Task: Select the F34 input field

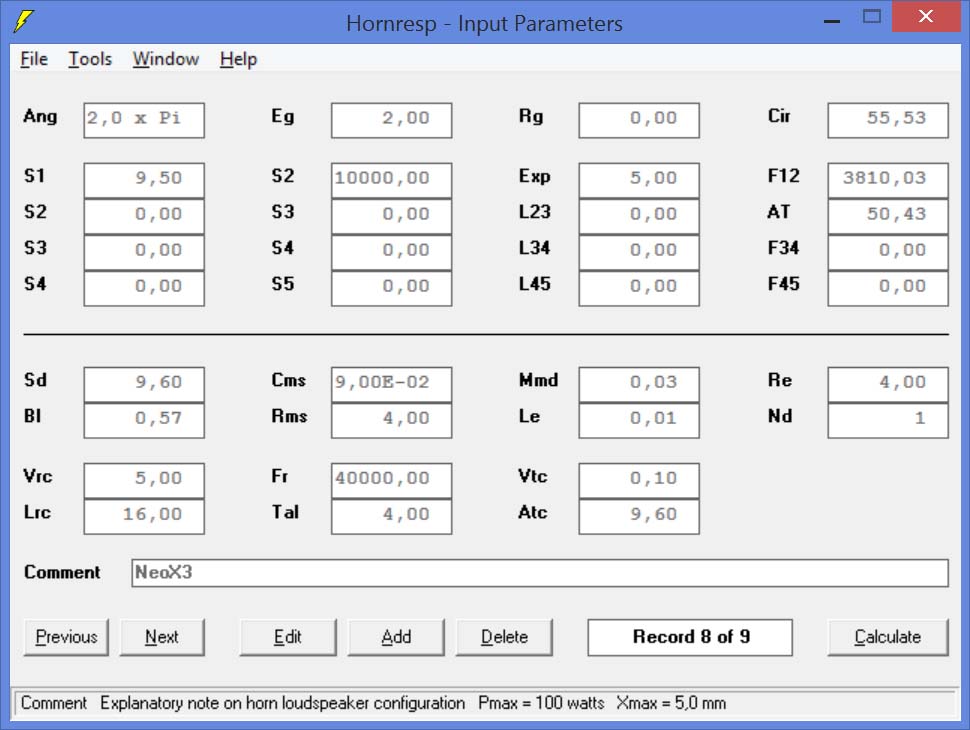Action: (x=888, y=252)
